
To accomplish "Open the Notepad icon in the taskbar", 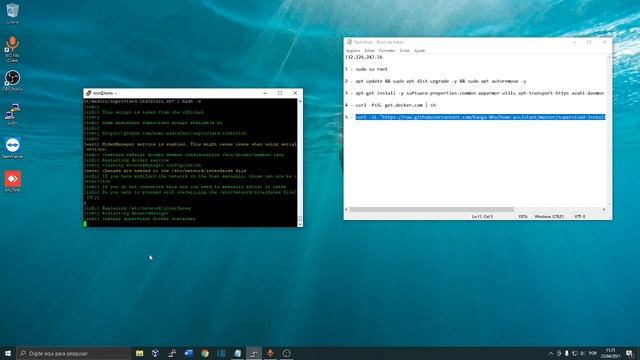I will (x=237, y=353).
